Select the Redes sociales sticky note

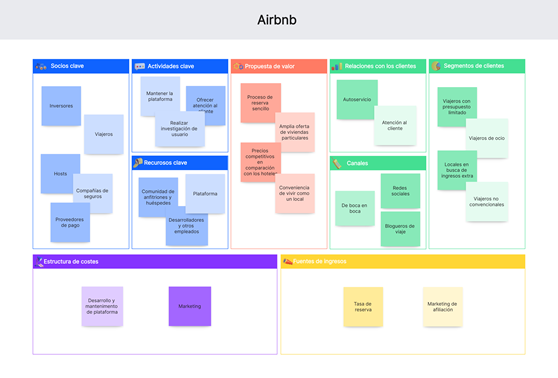[x=400, y=191]
